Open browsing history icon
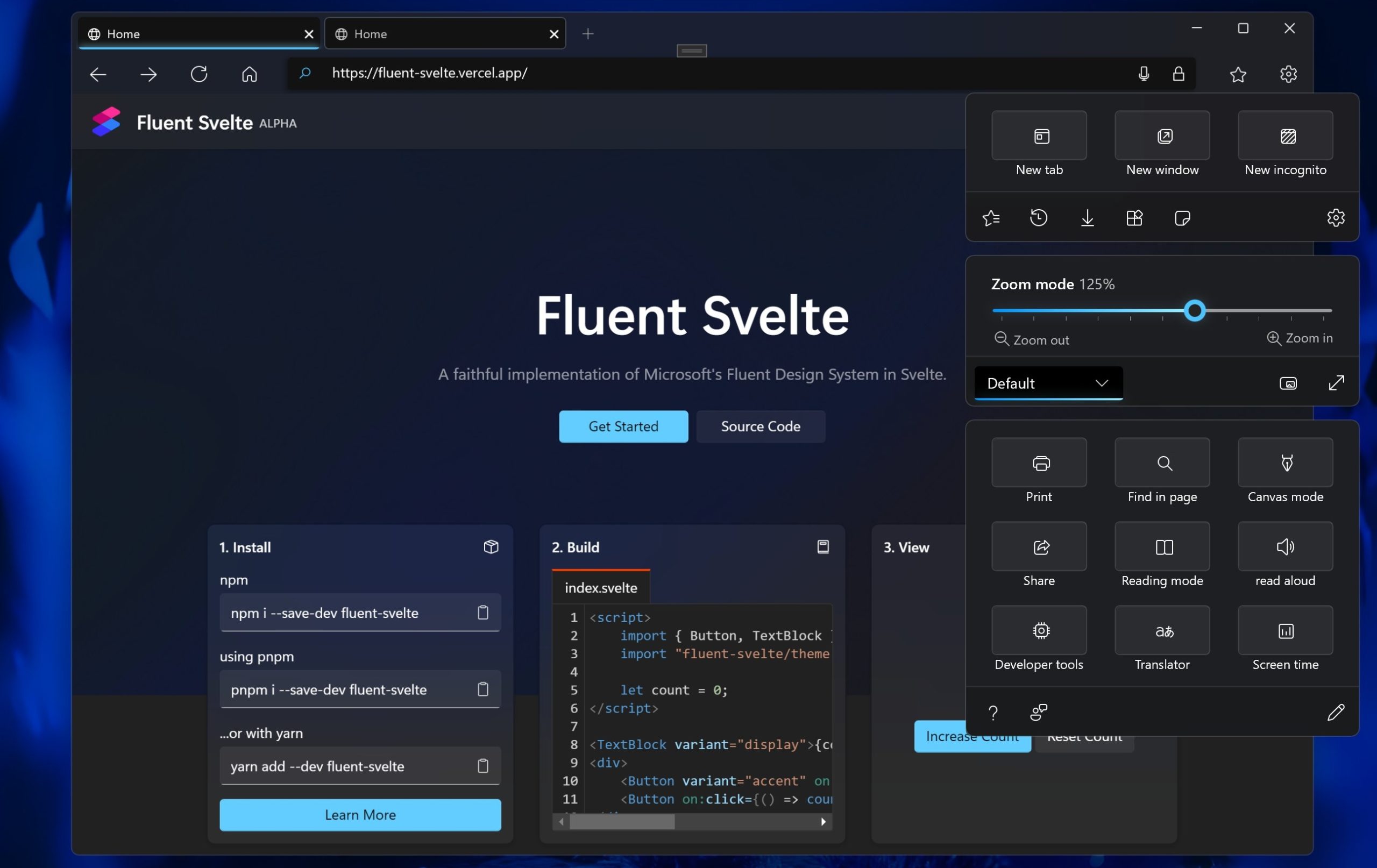The image size is (1377, 868). 1039,218
